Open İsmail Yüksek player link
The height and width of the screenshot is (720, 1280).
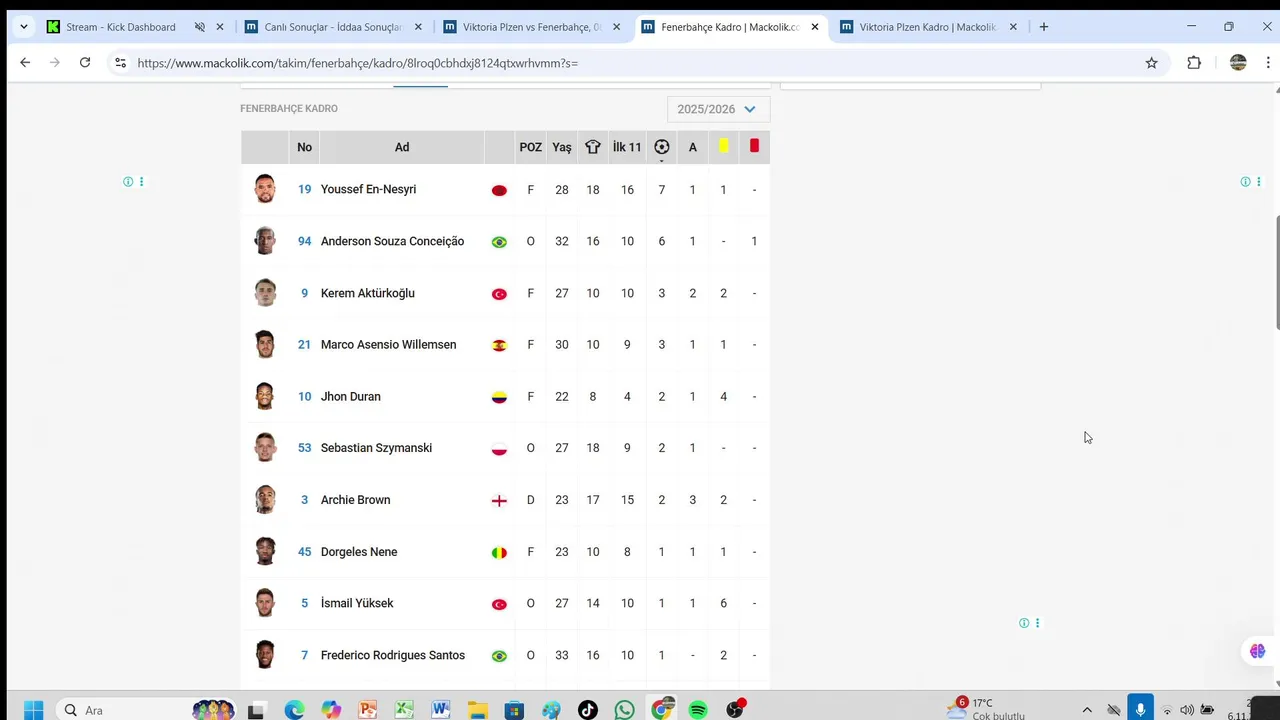click(x=357, y=603)
